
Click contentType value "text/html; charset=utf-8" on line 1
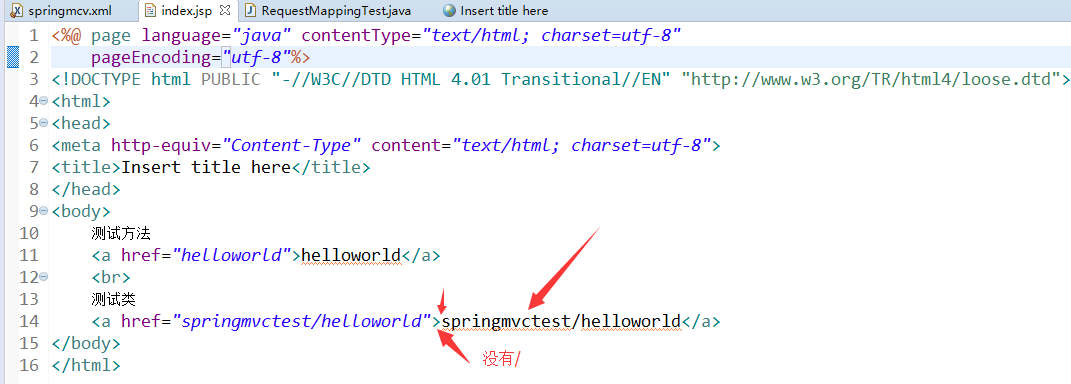click(552, 35)
